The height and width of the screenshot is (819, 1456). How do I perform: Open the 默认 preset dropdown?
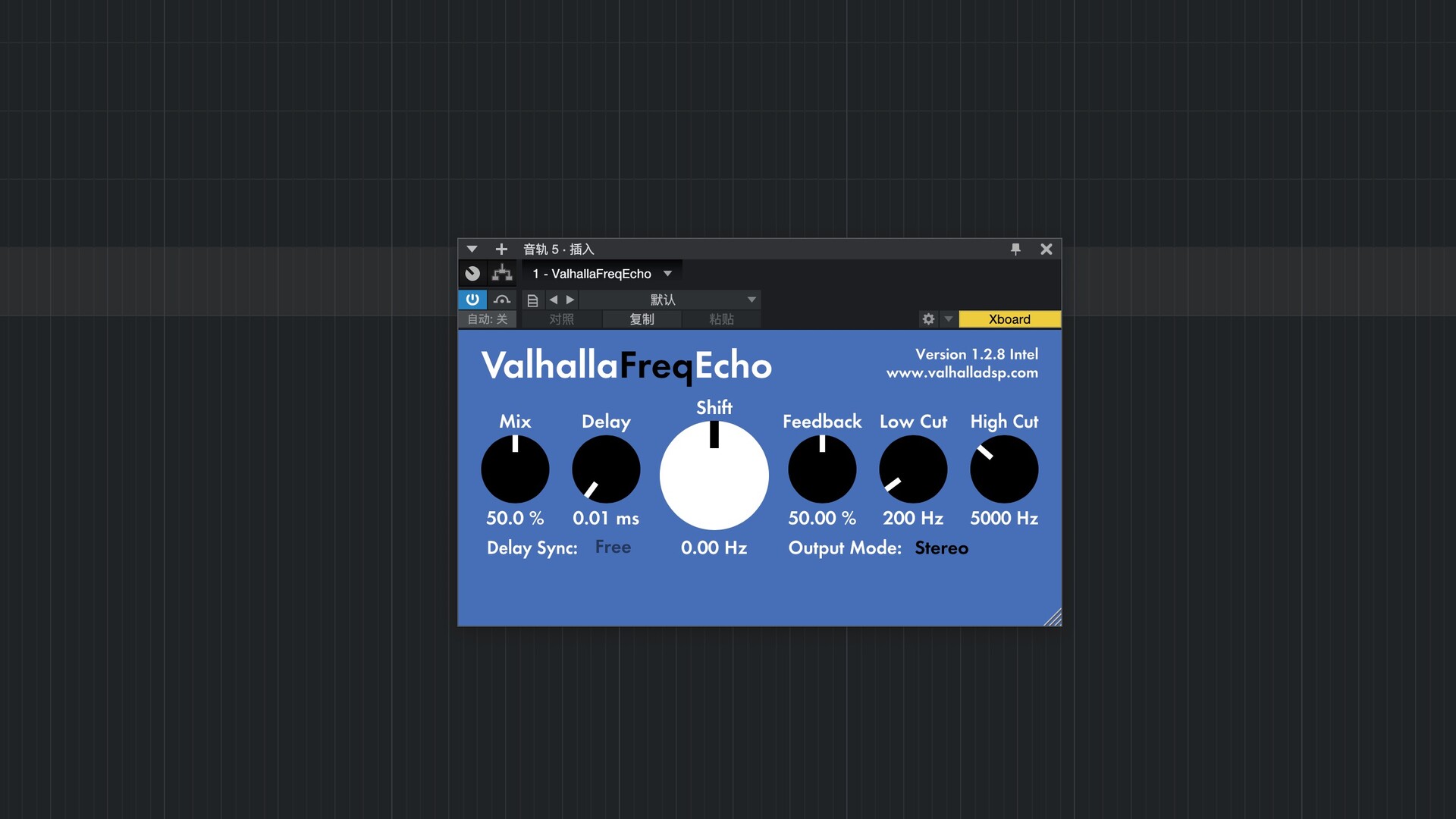click(x=670, y=300)
